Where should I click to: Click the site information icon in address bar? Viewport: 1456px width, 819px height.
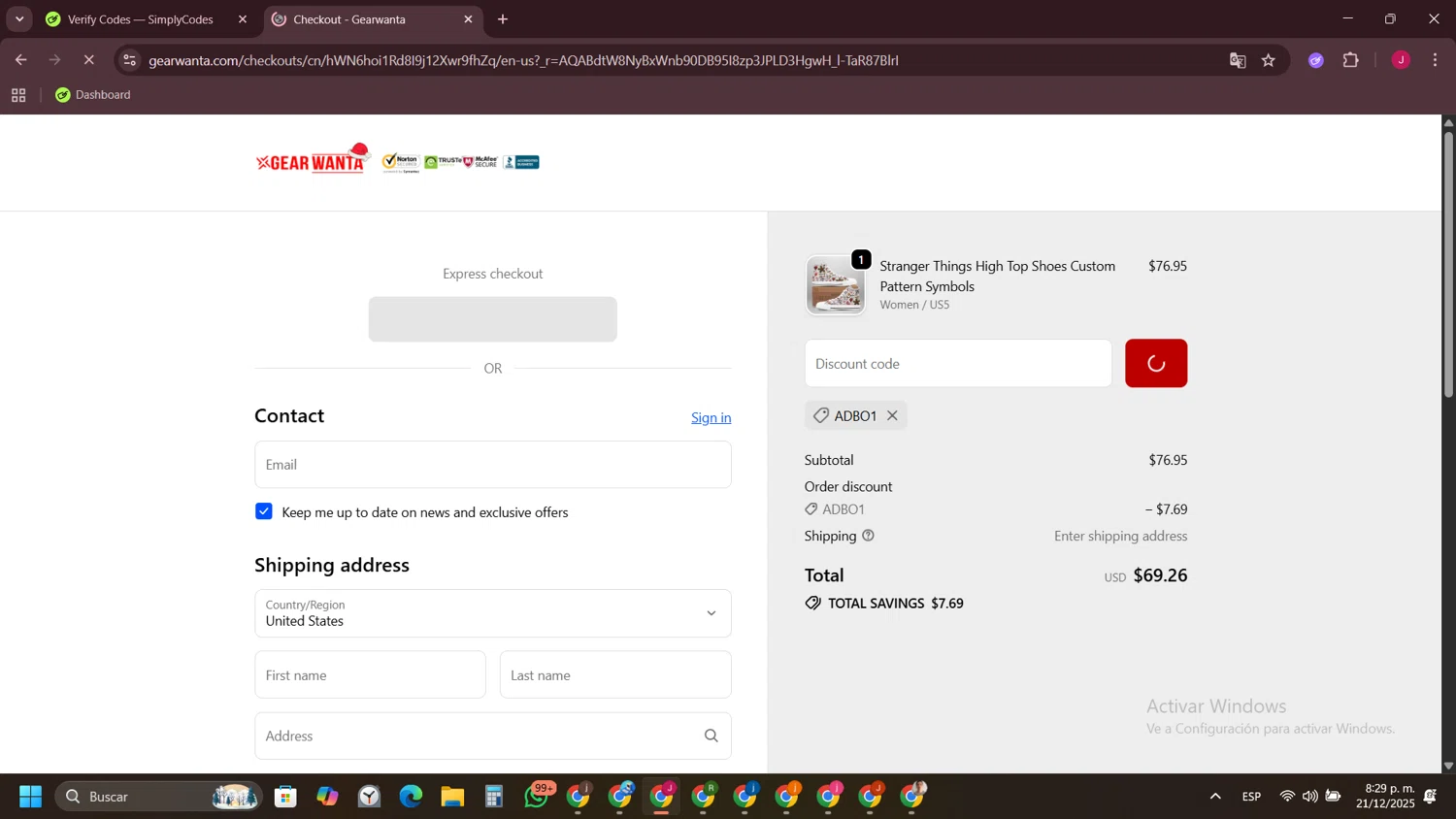(x=129, y=60)
